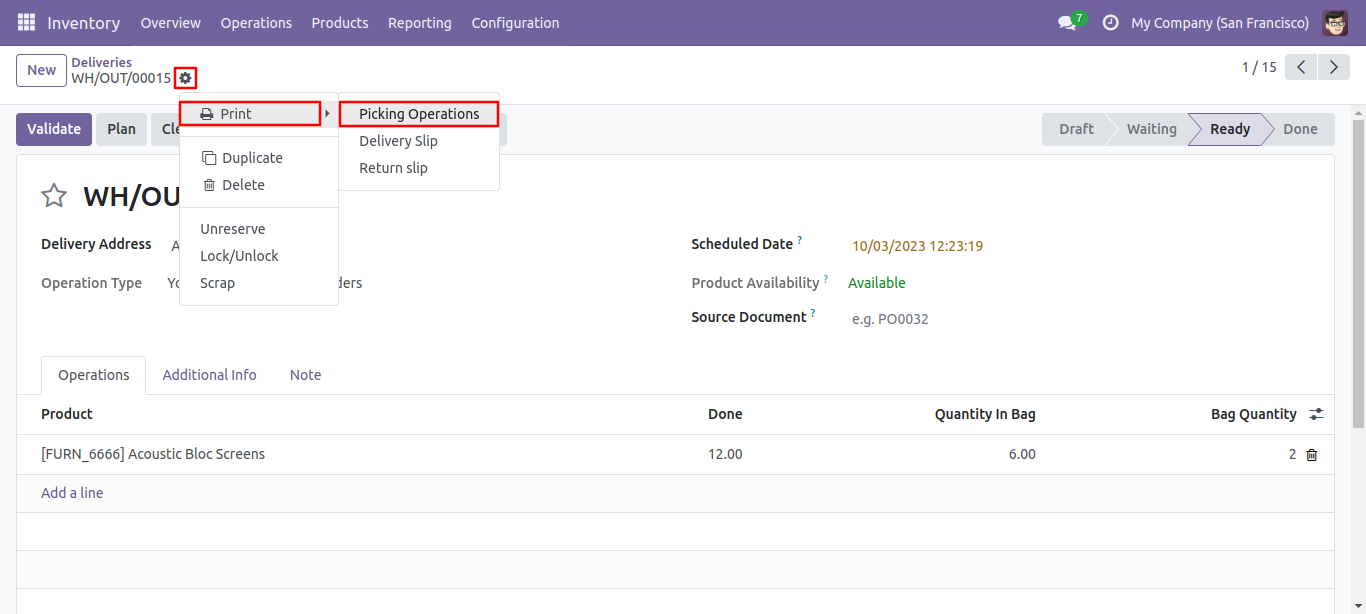Click the help tooltip beside Source Document

(813, 313)
